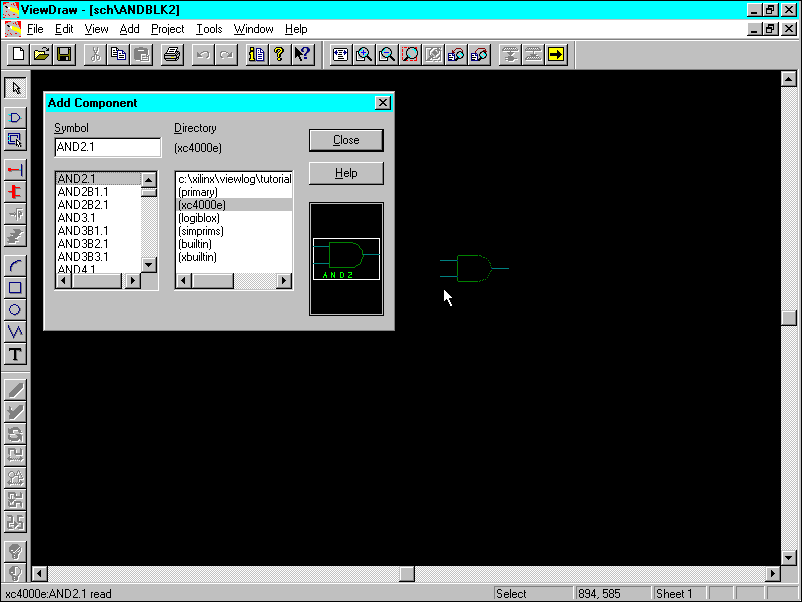Click the Print icon in toolbar
Screen dimensions: 802x602
click(171, 54)
